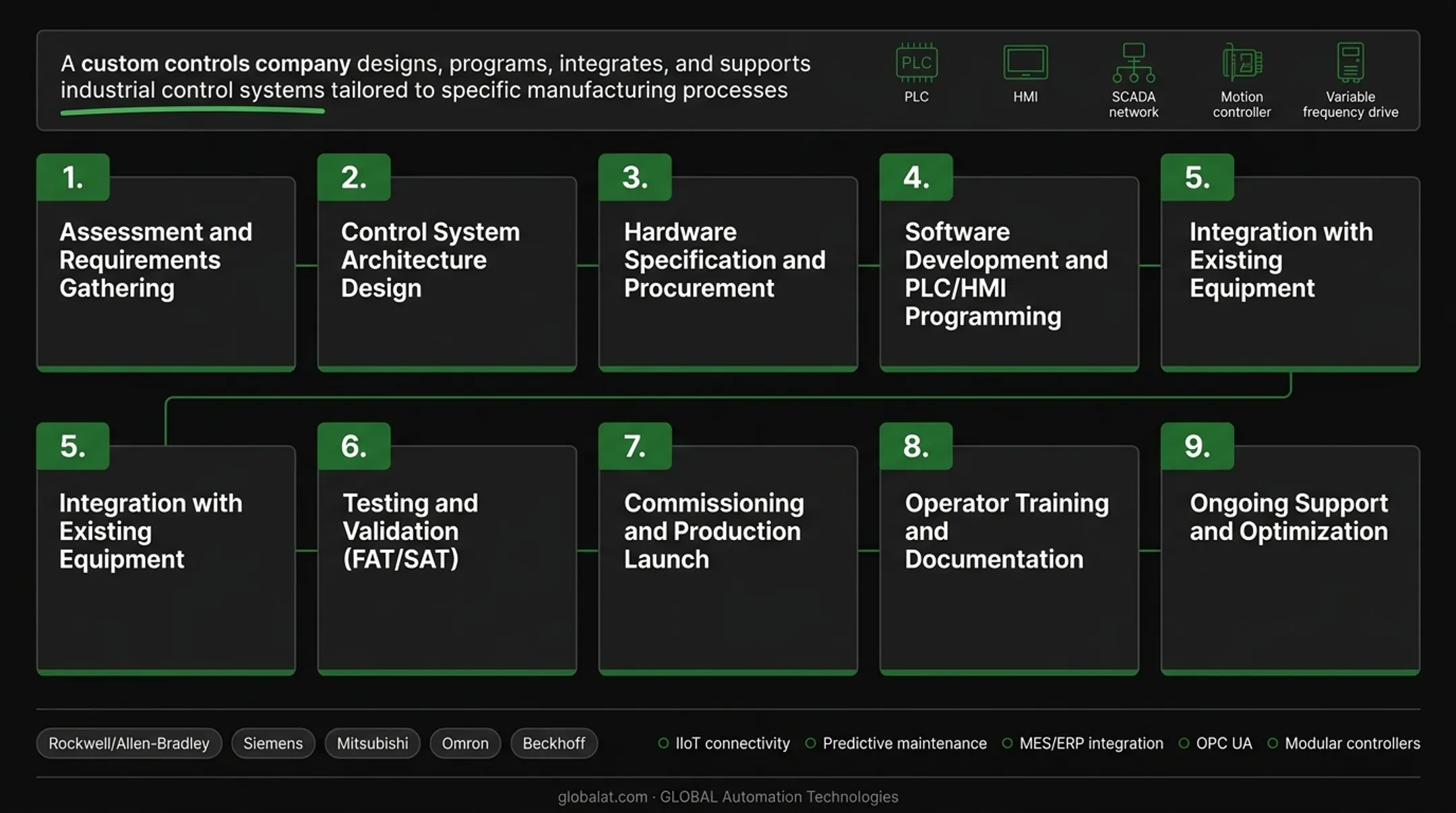Click the Modular controllers bullet item
Image resolution: width=1456 pixels, height=813 pixels.
pos(1343,743)
